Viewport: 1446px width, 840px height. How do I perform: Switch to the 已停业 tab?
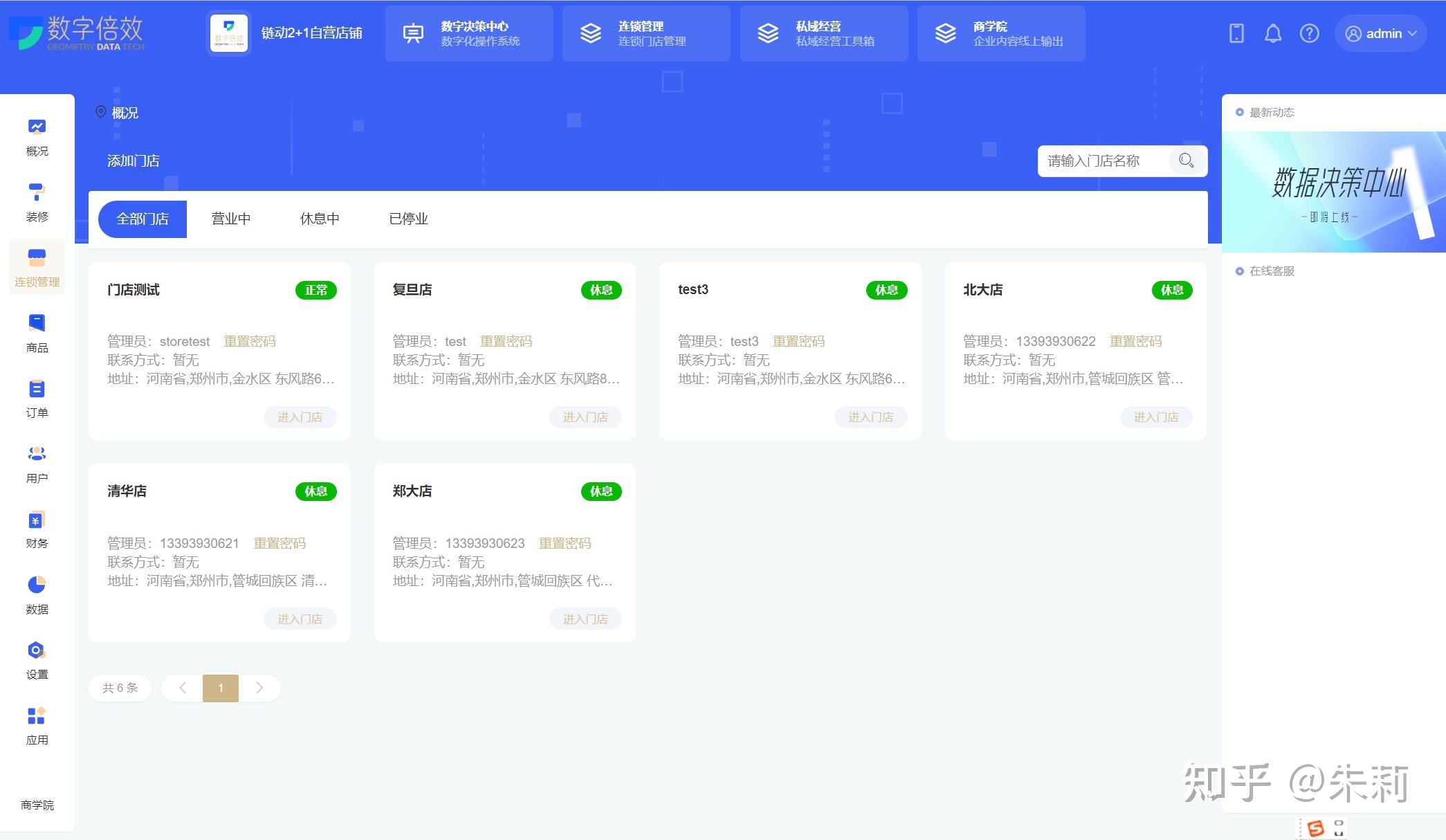[x=409, y=219]
